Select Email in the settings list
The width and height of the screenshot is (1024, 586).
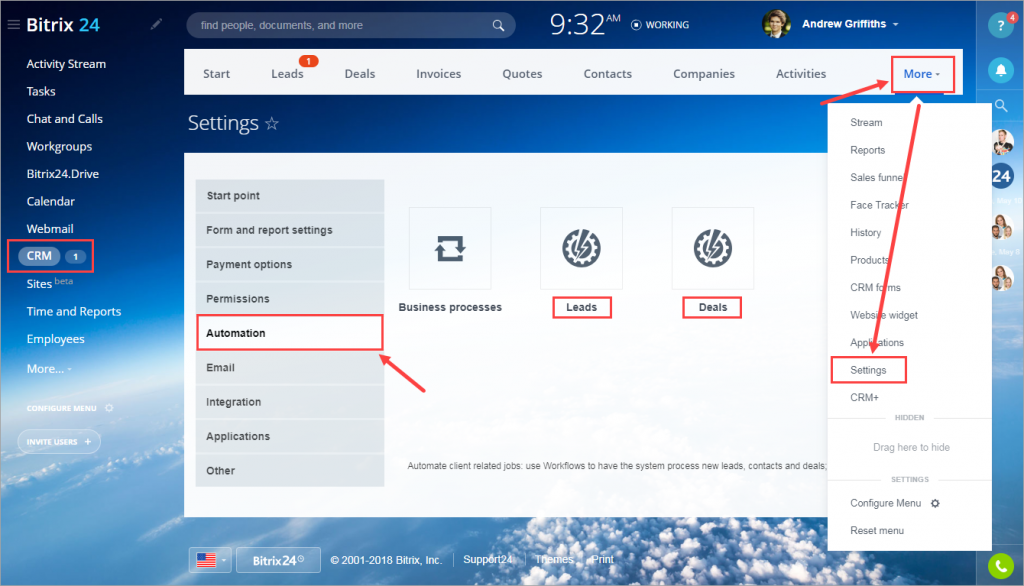pos(290,368)
